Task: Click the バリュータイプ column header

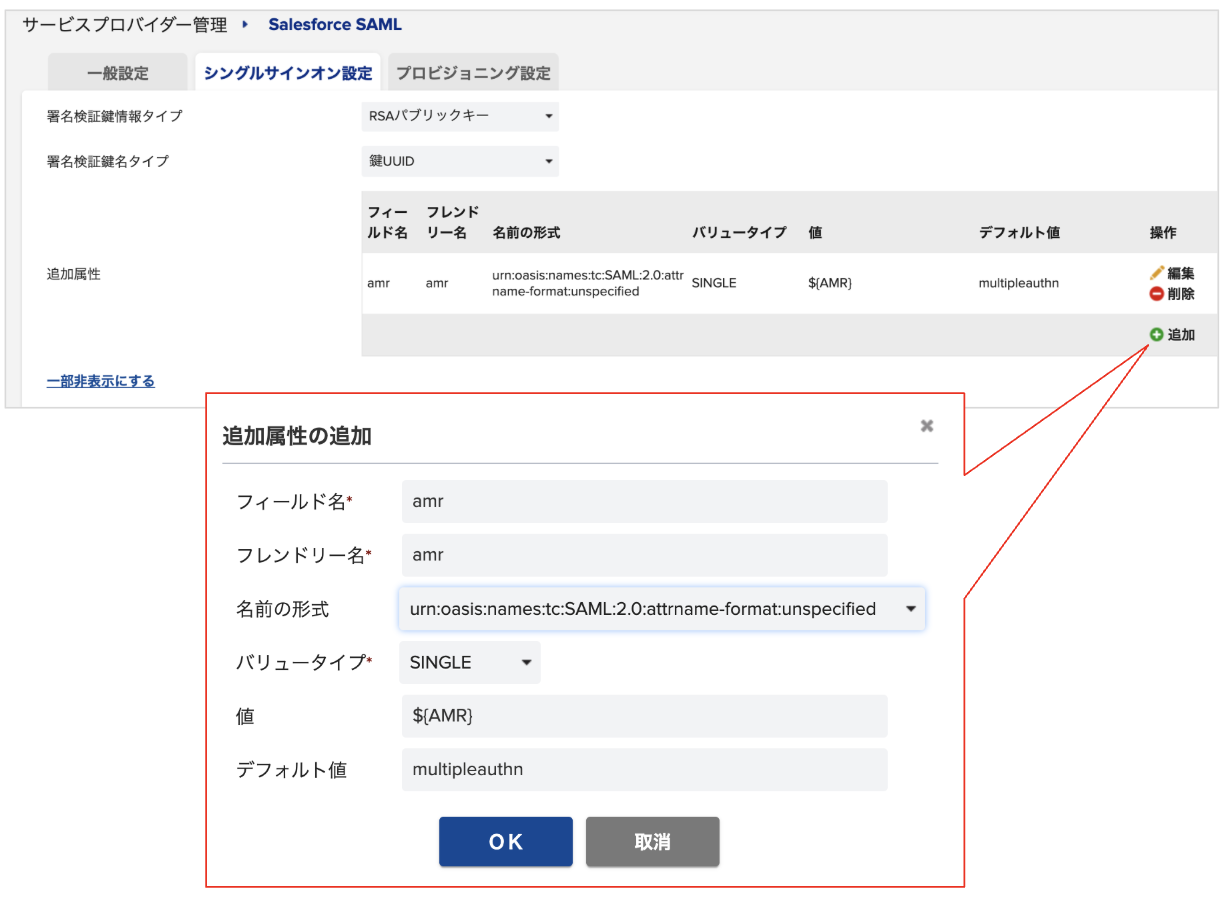Action: point(740,233)
